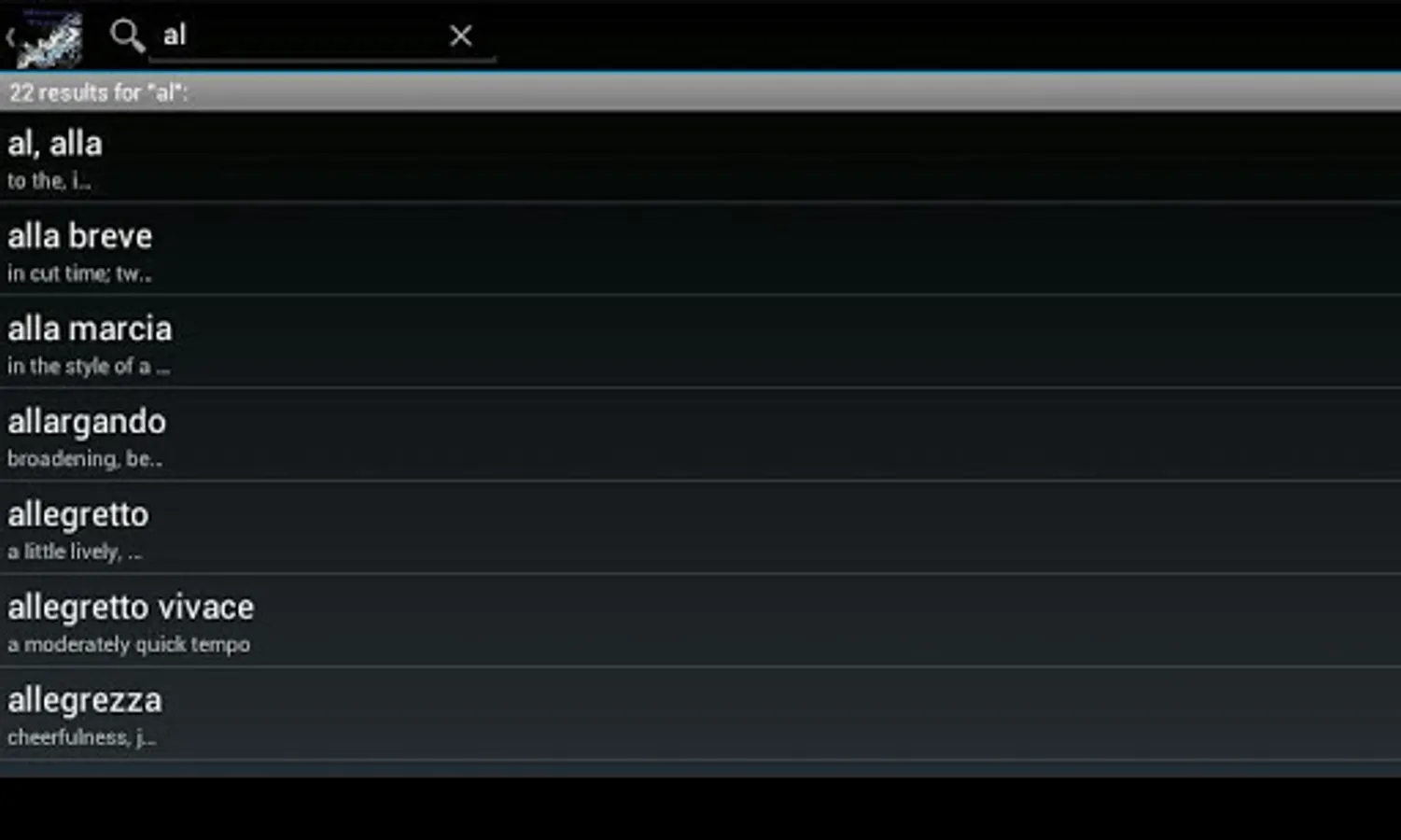This screenshot has height=840, width=1401.
Task: Tap "a little lively" description
Action: pos(75,552)
